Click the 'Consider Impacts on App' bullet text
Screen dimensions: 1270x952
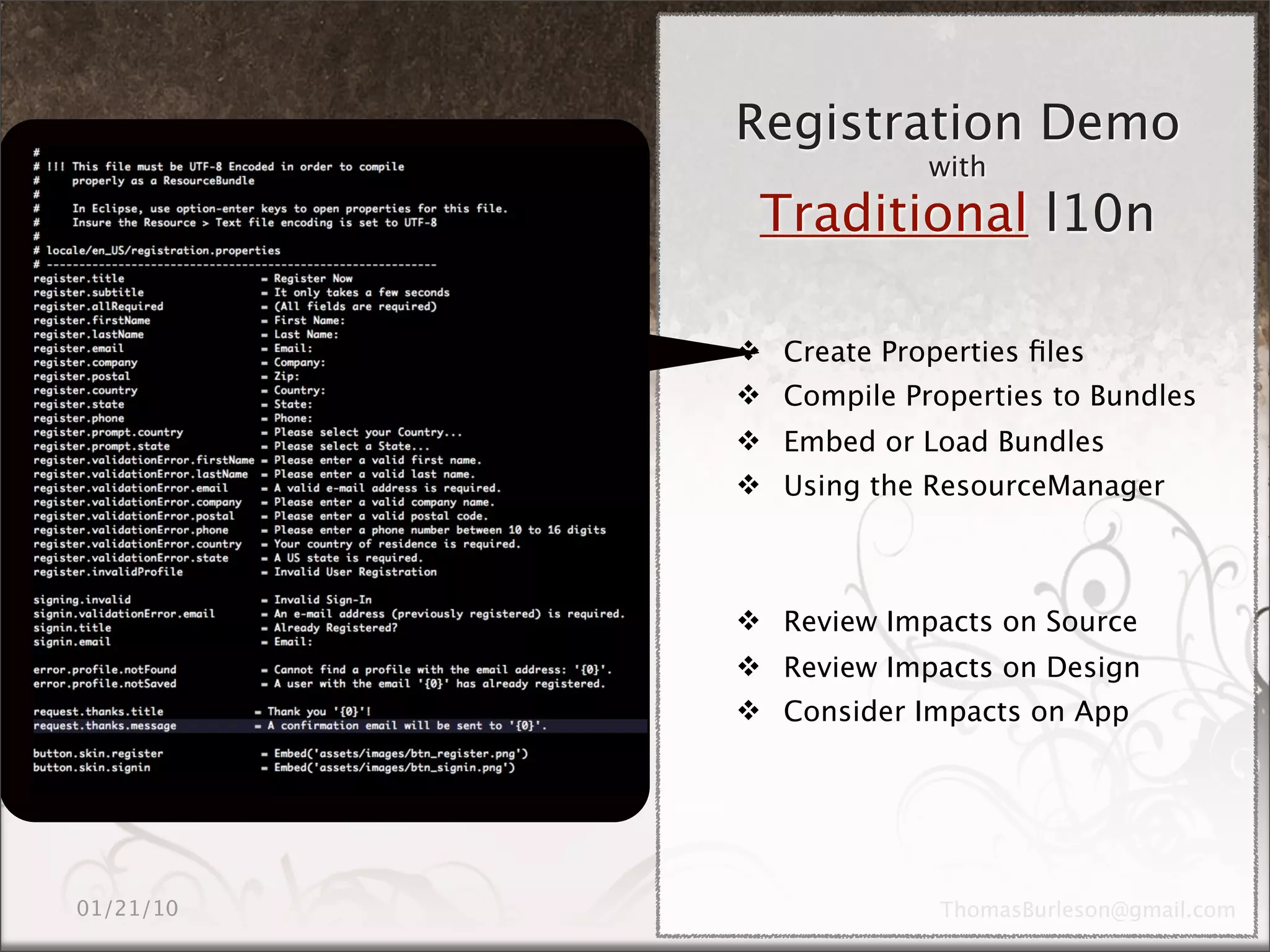956,712
